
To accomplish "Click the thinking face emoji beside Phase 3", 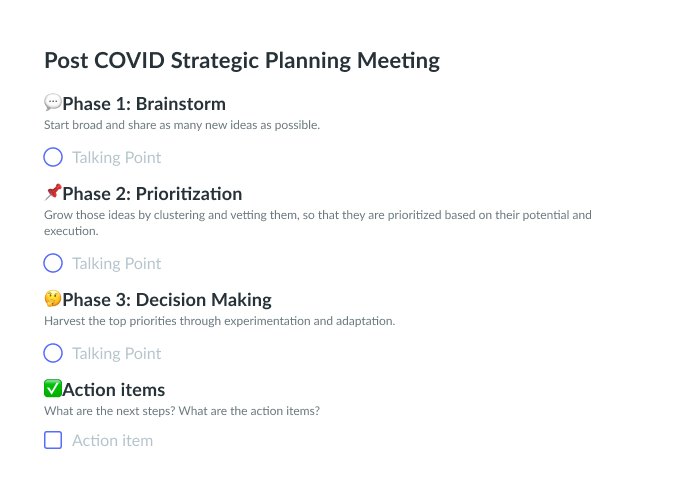I will 53,299.
